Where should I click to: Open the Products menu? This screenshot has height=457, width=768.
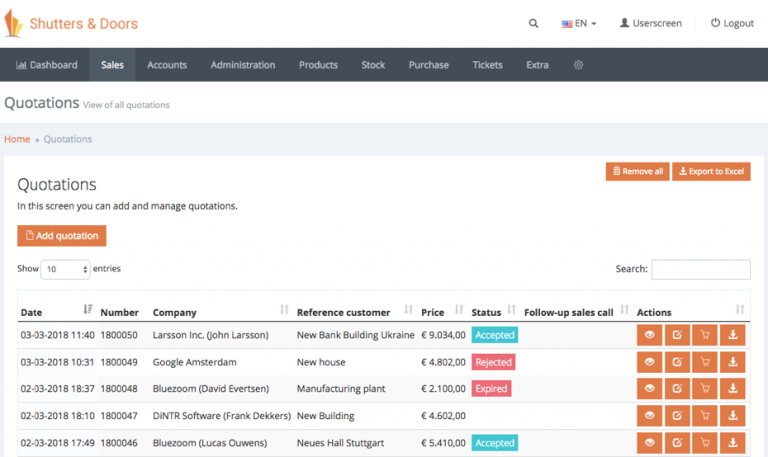pyautogui.click(x=318, y=65)
